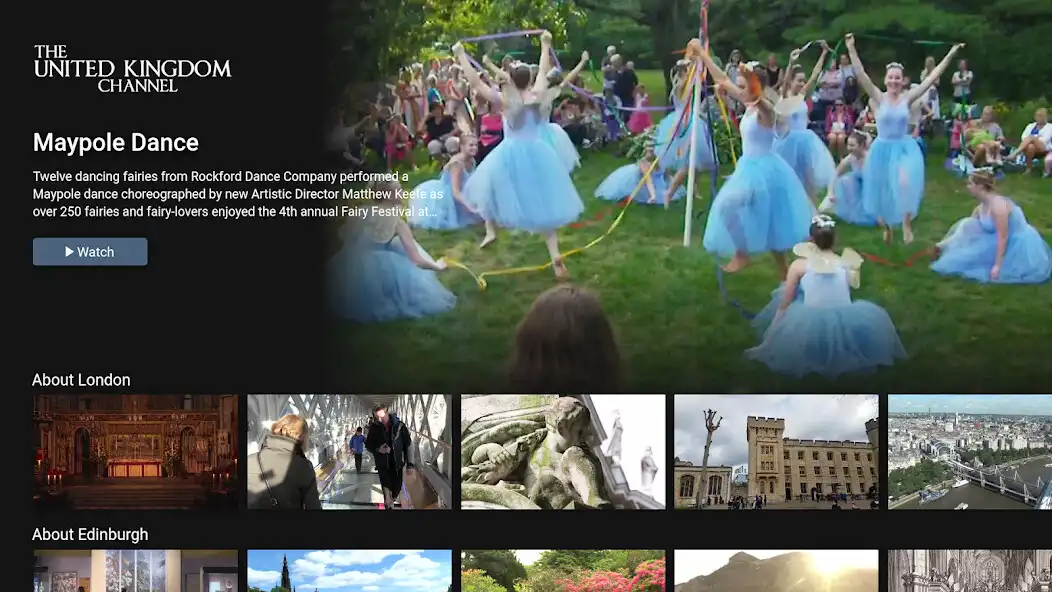Open the aerial London skyline thumbnail
Viewport: 1052px width, 592px height.
coord(969,451)
